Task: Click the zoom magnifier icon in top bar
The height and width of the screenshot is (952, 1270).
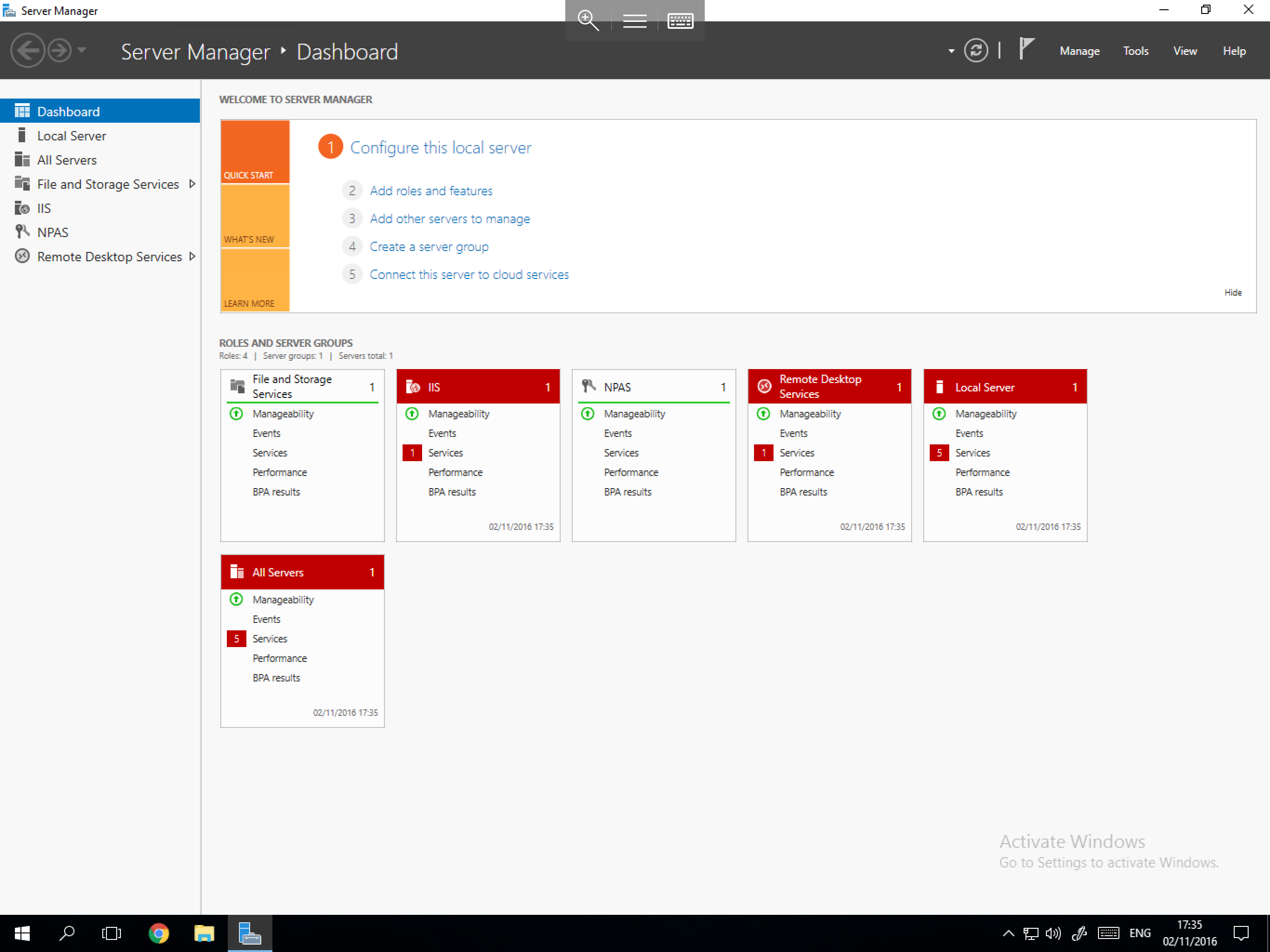Action: tap(588, 20)
